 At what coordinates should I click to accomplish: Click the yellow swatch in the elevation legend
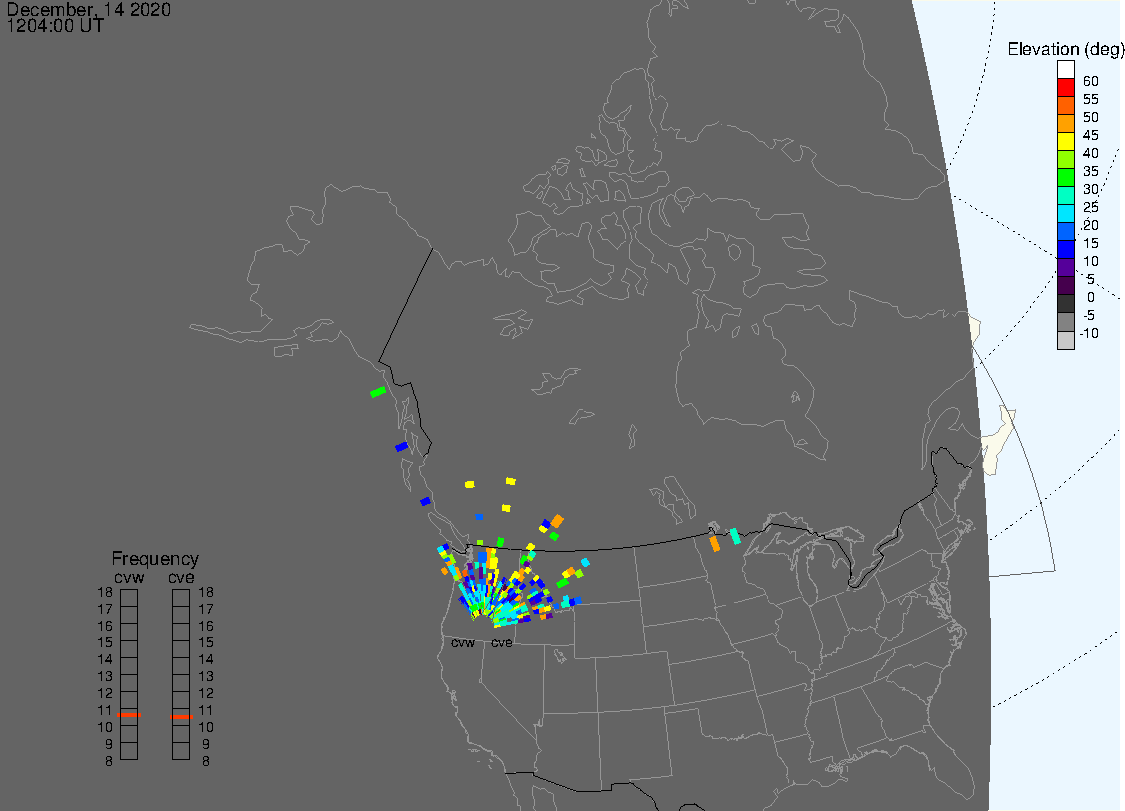click(1065, 141)
